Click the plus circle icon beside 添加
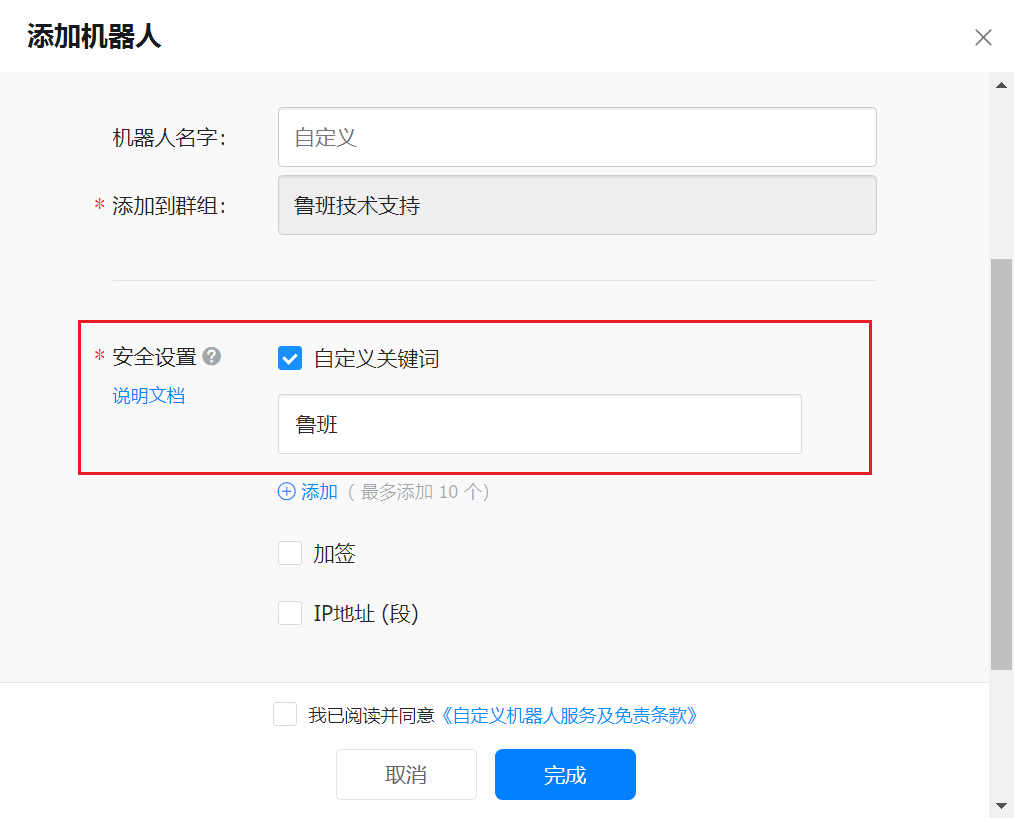Screen dimensions: 1014x818 pos(286,491)
